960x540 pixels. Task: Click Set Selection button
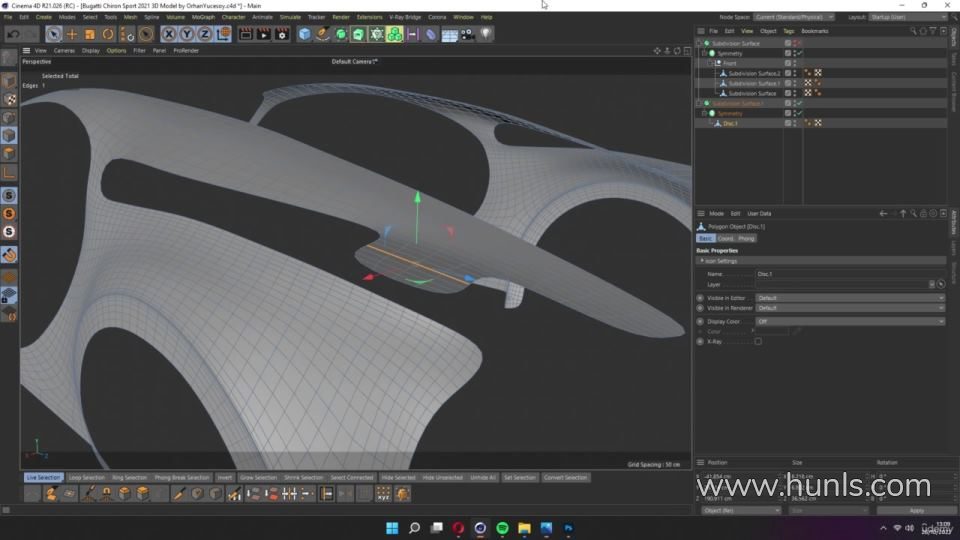(520, 478)
